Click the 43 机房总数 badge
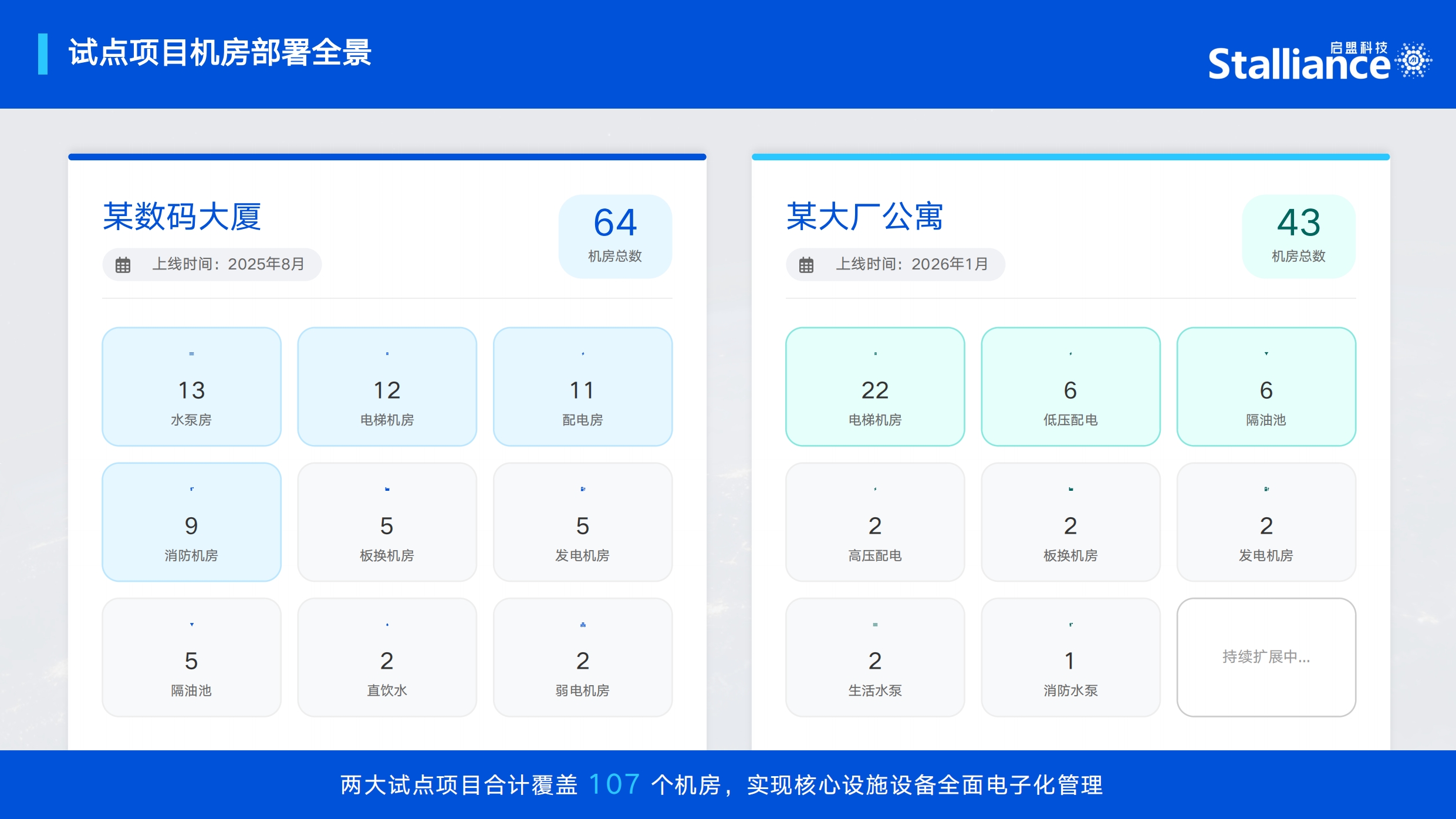The height and width of the screenshot is (819, 1456). 1298,236
